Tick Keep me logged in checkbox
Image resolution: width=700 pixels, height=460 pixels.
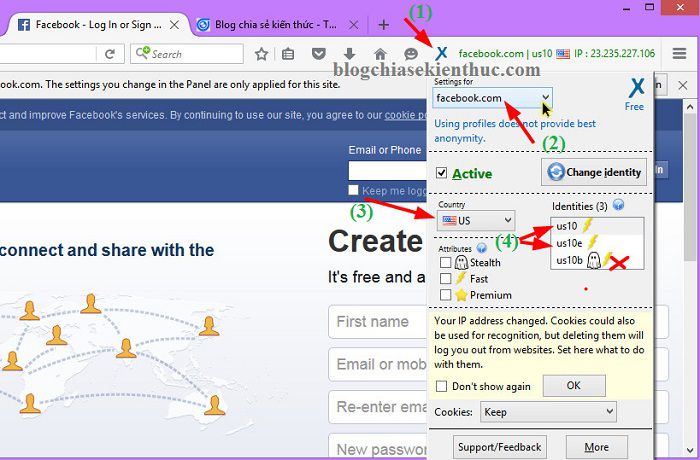353,190
